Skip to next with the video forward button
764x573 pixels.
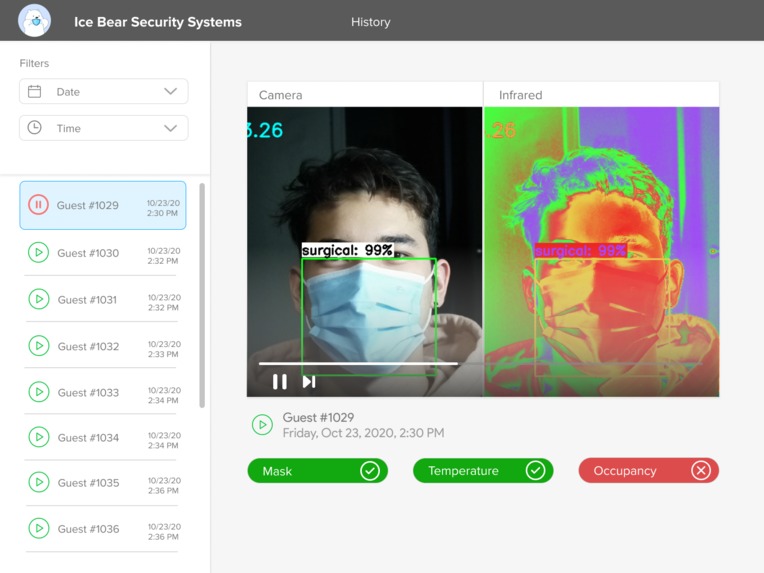(x=309, y=382)
